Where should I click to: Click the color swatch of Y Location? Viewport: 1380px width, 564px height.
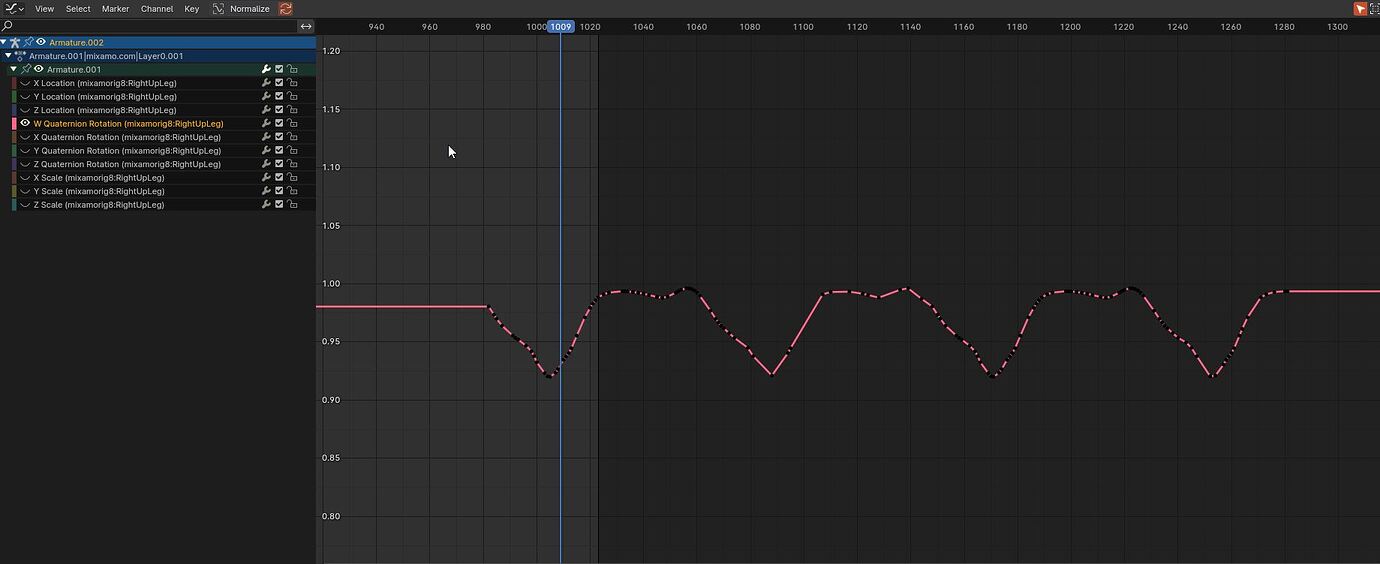[14, 97]
